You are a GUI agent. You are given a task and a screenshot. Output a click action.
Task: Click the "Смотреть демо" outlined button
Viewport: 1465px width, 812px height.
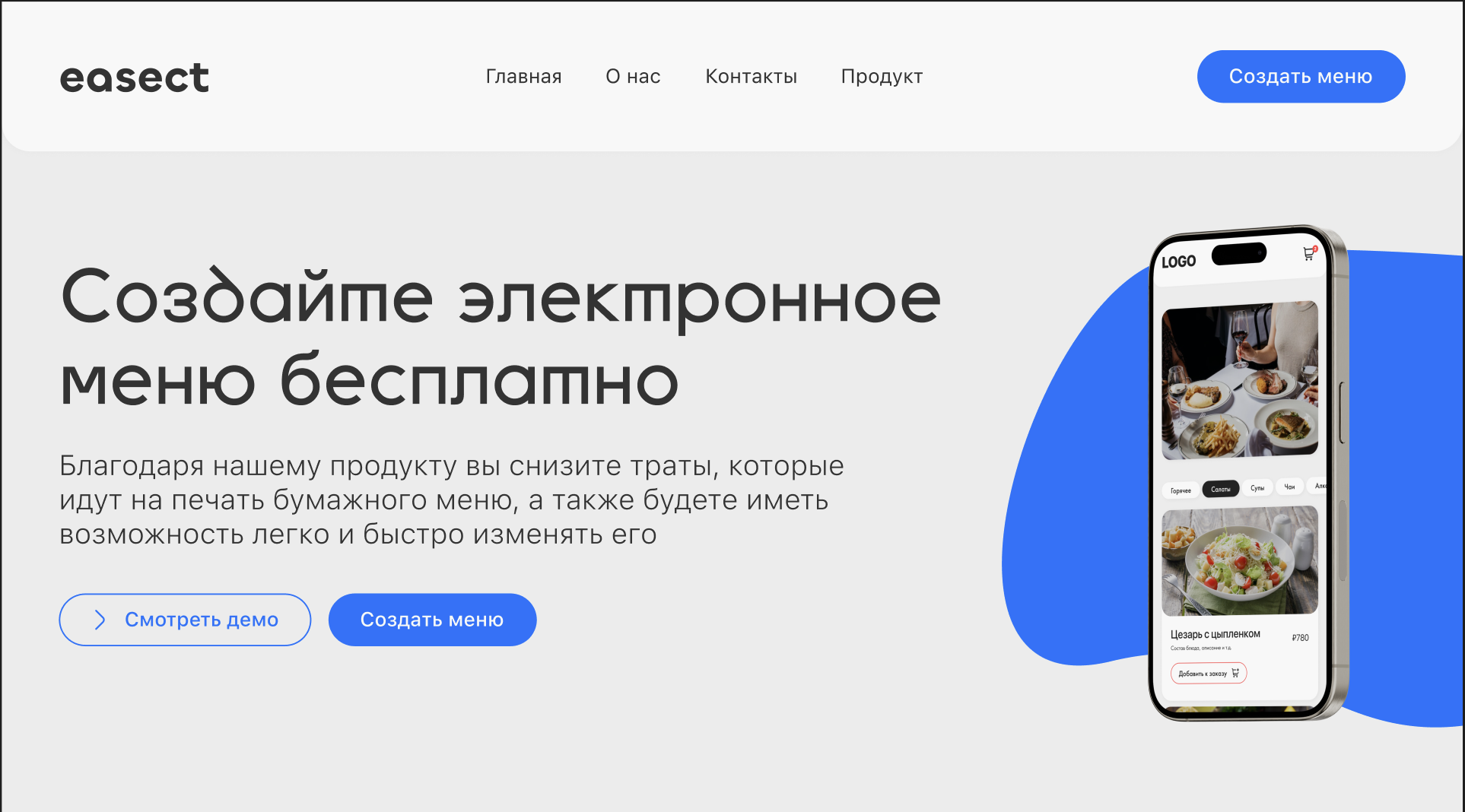[x=185, y=620]
